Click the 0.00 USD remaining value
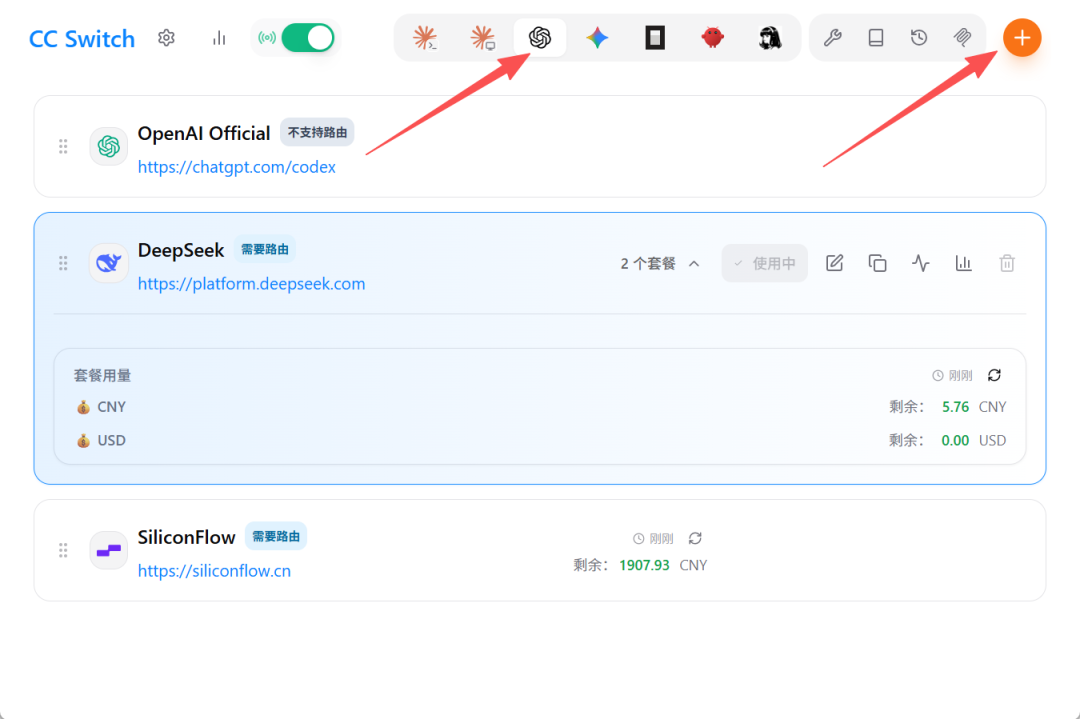Viewport: 1080px width, 719px height. (x=955, y=440)
